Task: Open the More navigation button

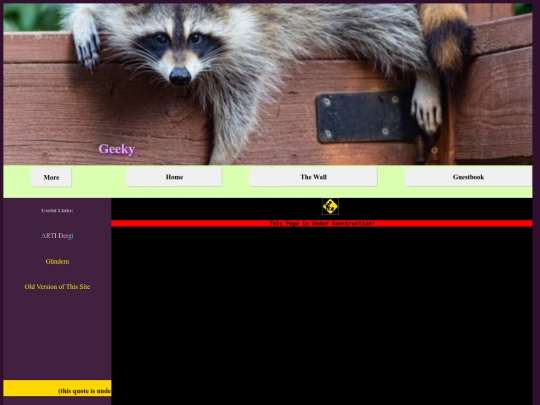Action: pos(51,177)
